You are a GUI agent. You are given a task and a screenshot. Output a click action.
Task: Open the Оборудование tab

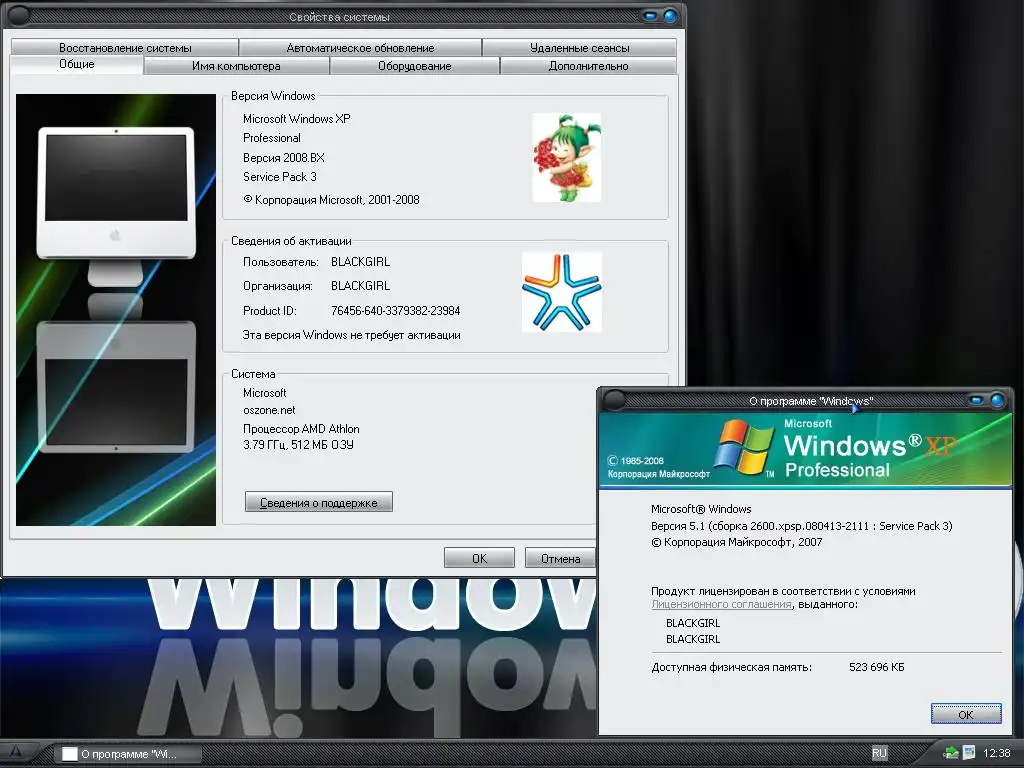coord(415,66)
